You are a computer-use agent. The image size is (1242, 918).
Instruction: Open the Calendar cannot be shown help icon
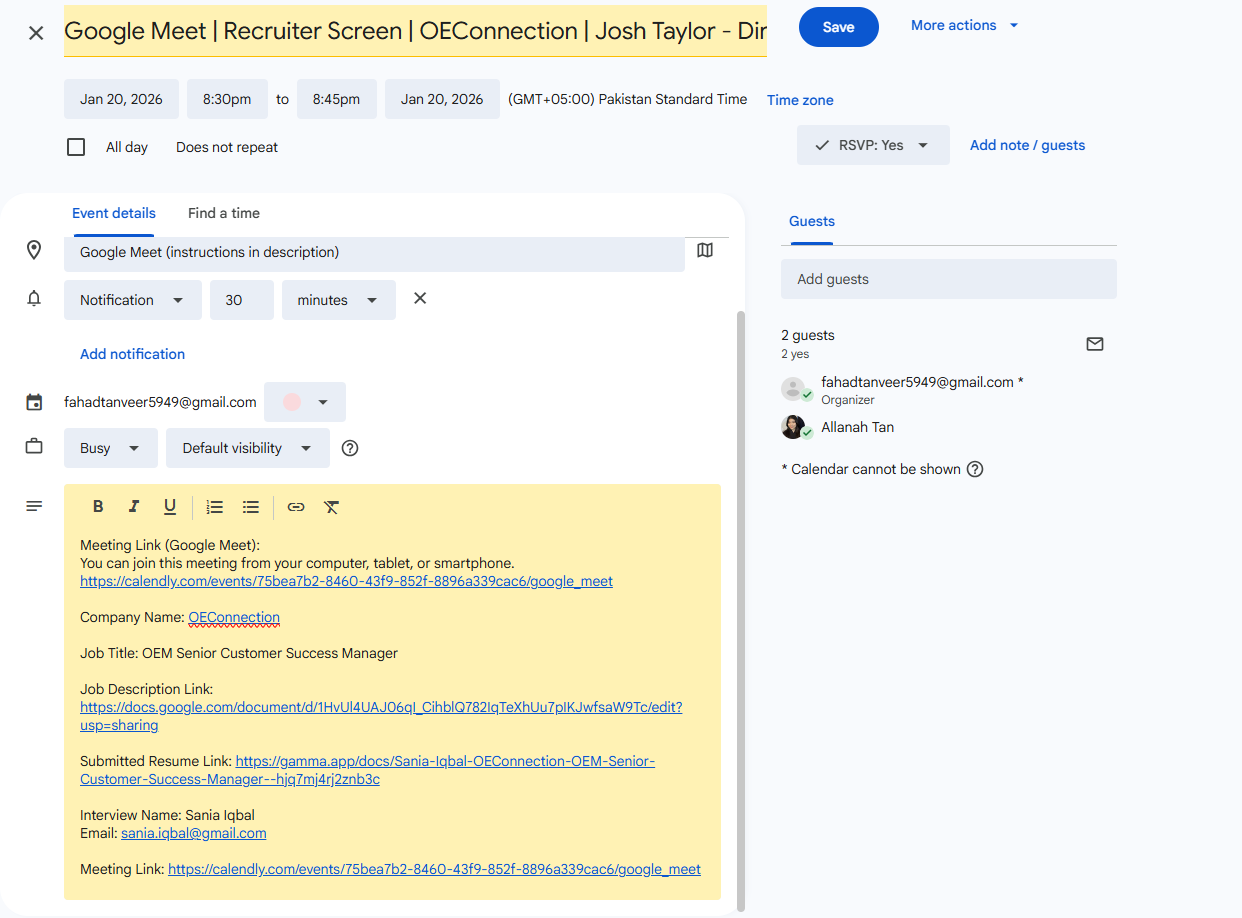[975, 469]
